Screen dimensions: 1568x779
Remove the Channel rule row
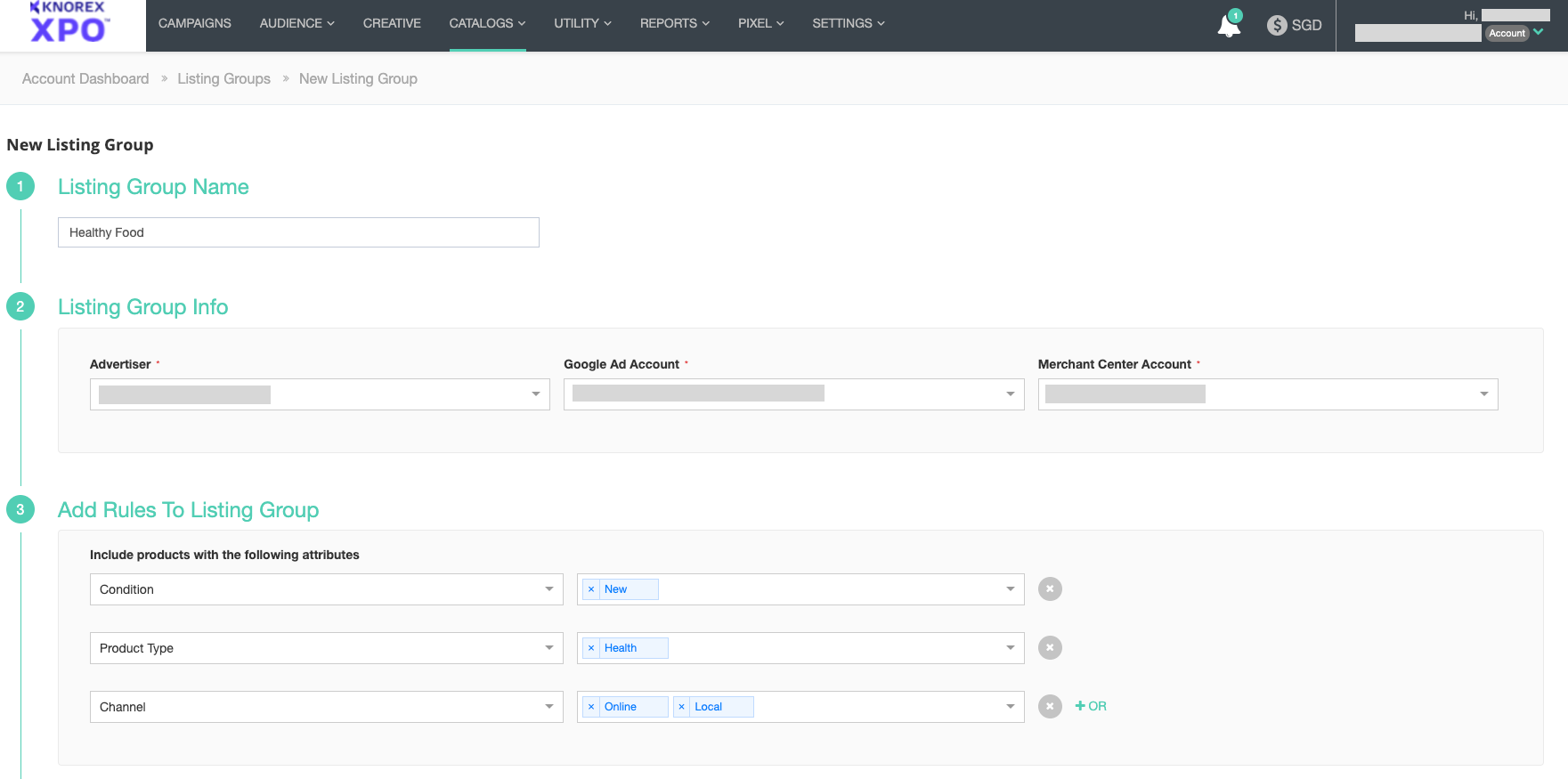(1050, 707)
